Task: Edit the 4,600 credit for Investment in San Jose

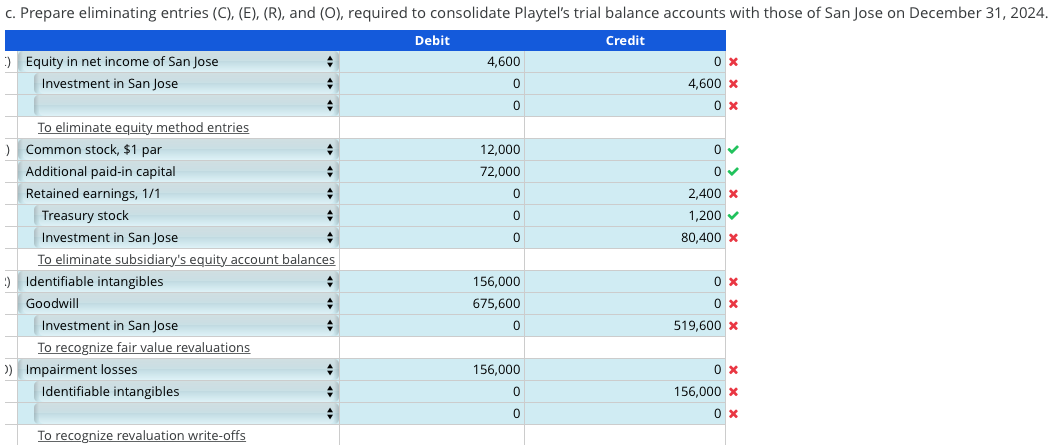Action: (625, 84)
